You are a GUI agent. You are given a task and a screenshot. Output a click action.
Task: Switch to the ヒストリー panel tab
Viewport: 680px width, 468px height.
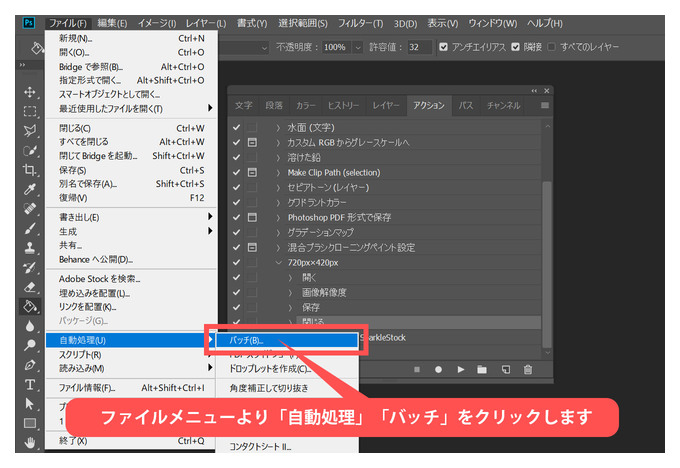click(343, 105)
